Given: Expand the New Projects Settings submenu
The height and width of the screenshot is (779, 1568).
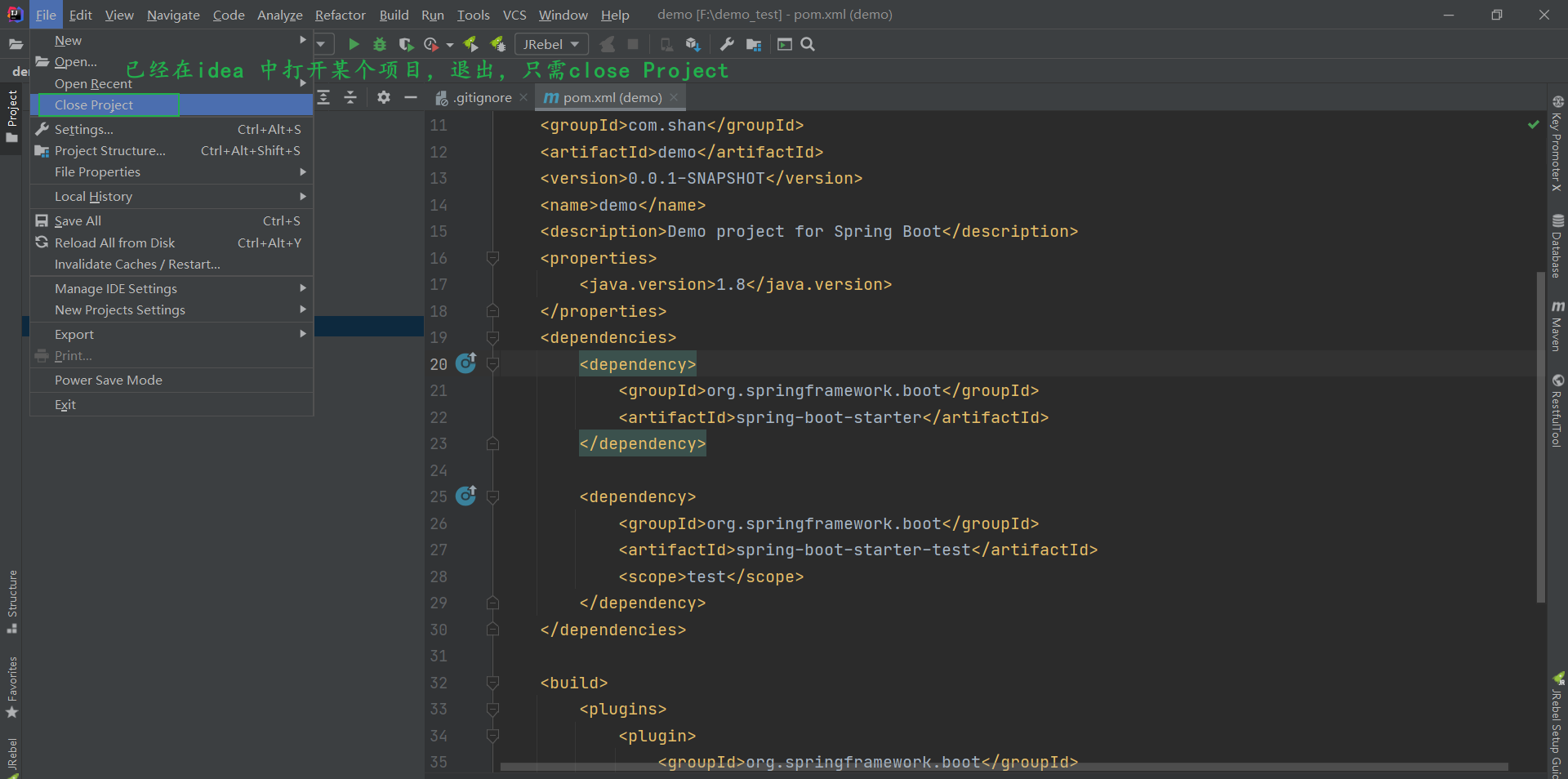Looking at the screenshot, I should [171, 309].
